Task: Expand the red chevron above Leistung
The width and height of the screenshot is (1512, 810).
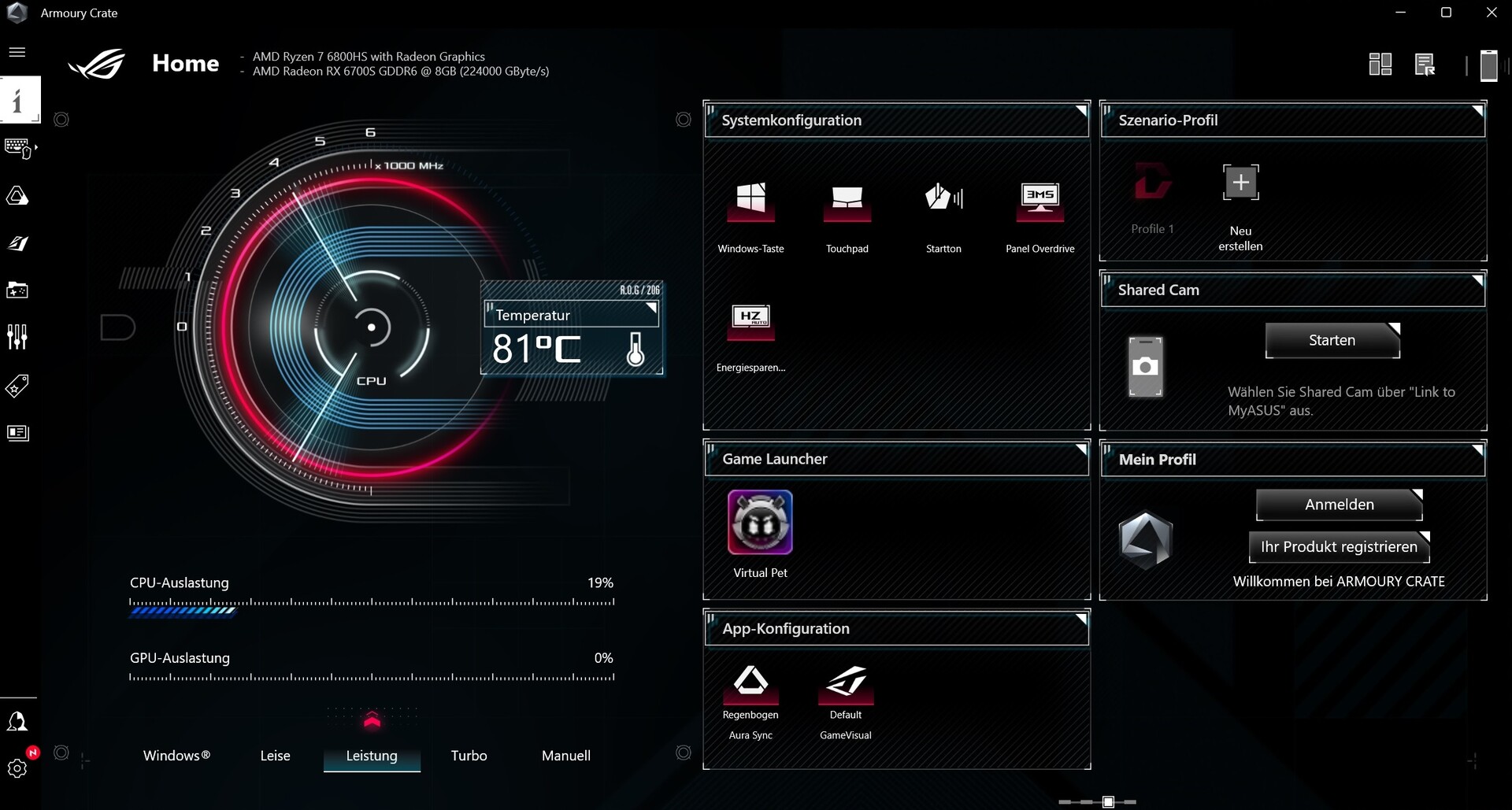Action: coord(372,719)
